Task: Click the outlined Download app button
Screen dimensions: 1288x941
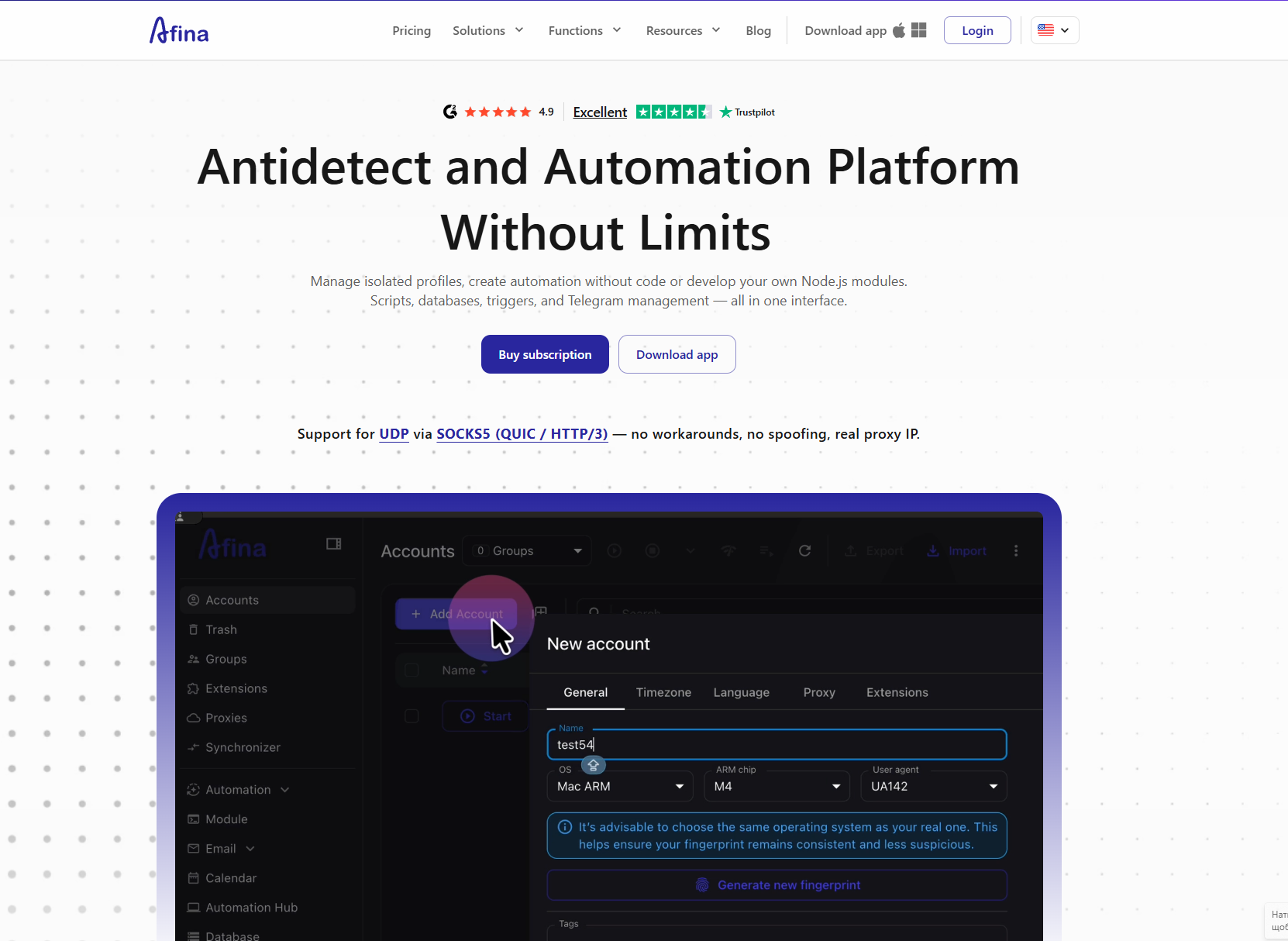Action: coord(677,354)
